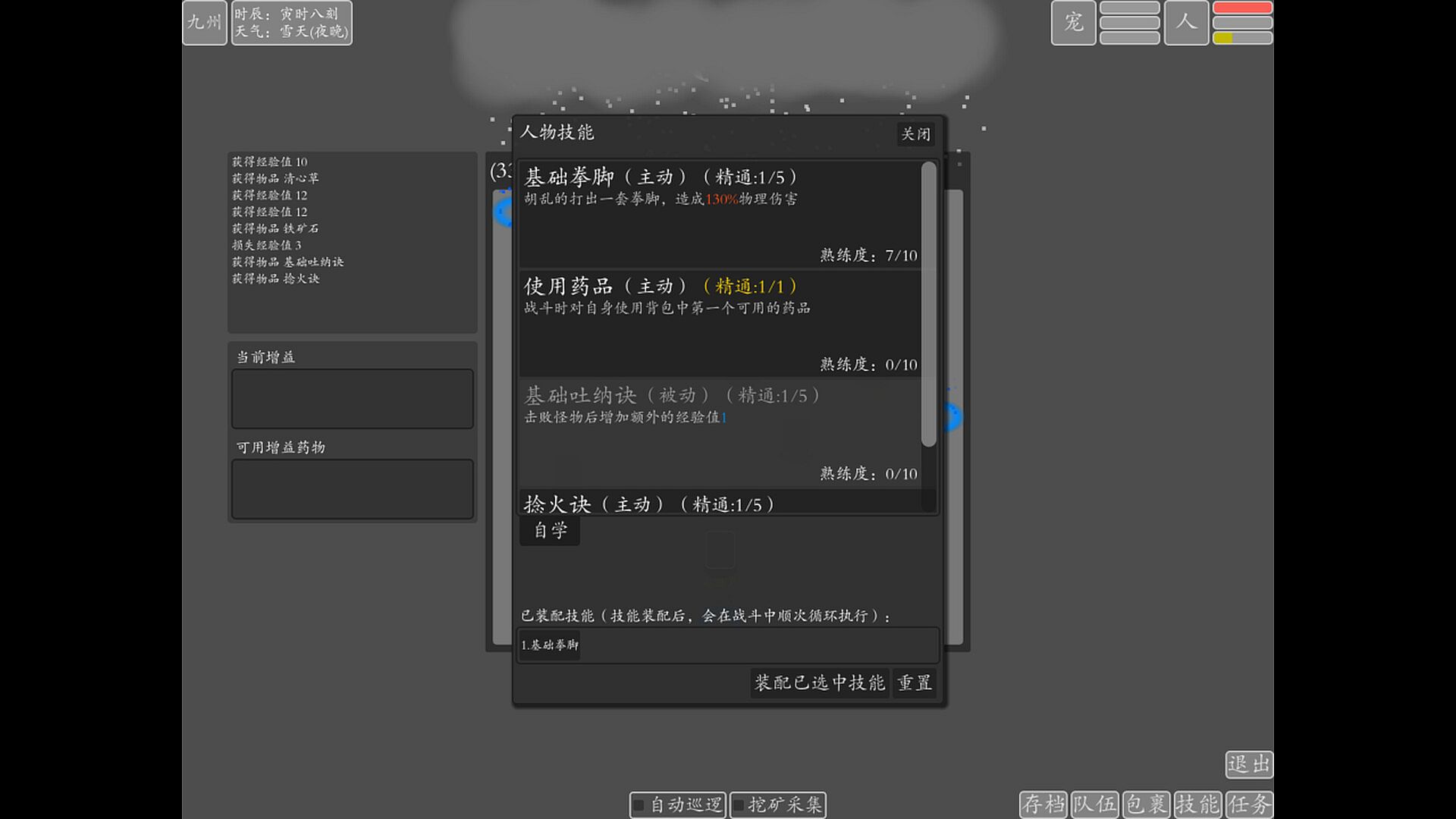Select the 基础吐纳诀 passive skill entry
The image size is (1456, 819).
[x=719, y=433]
